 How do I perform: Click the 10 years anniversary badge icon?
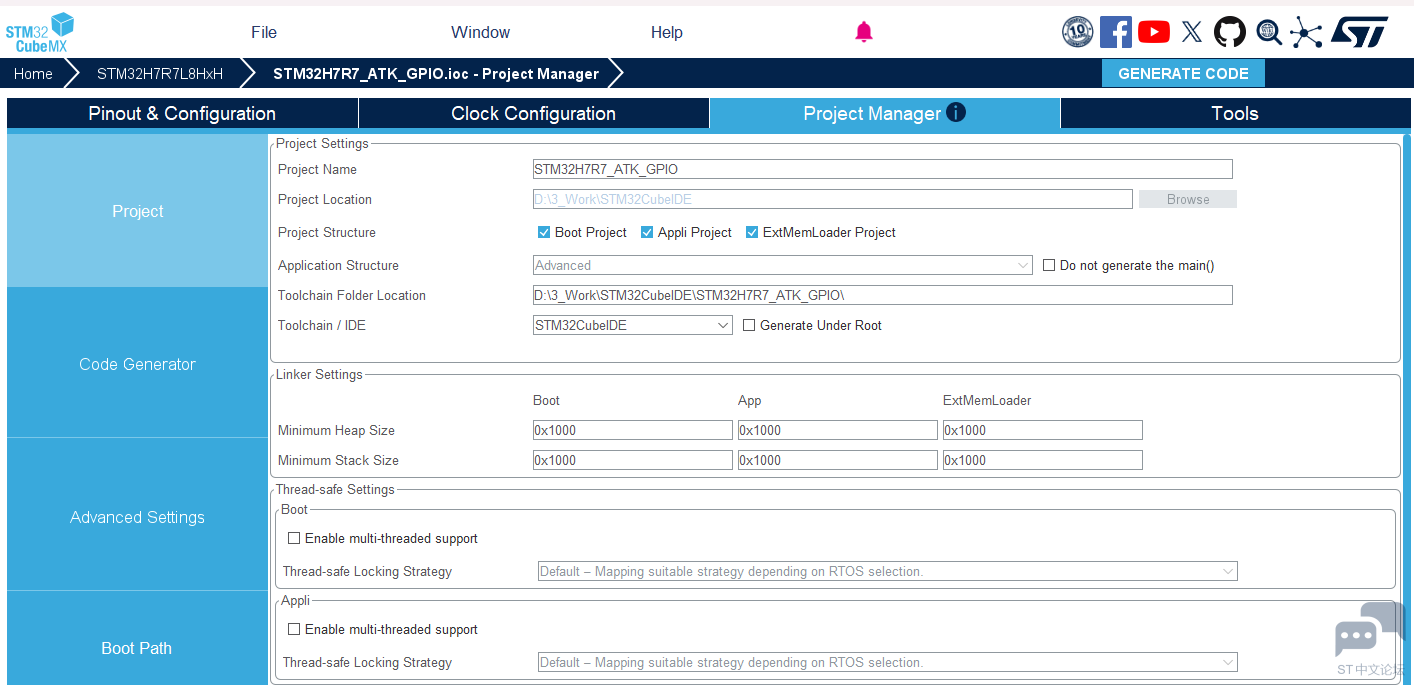(x=1077, y=32)
